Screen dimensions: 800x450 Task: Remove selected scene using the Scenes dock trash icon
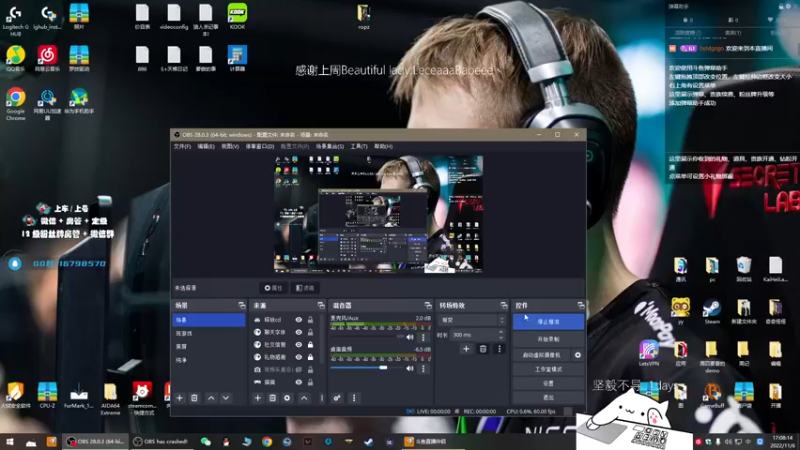point(194,398)
